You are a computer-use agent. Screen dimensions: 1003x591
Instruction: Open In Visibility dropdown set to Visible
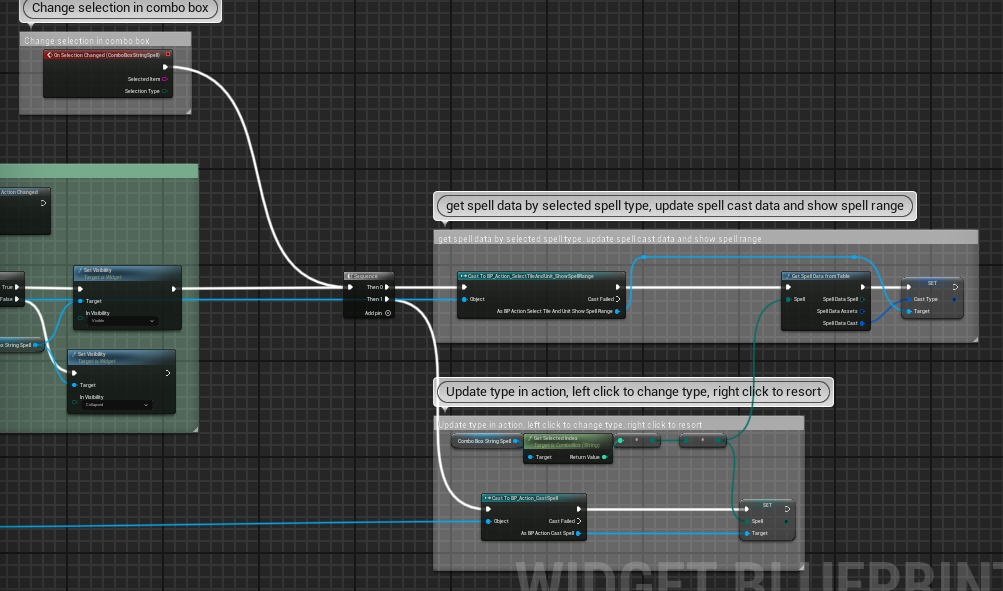click(x=122, y=321)
